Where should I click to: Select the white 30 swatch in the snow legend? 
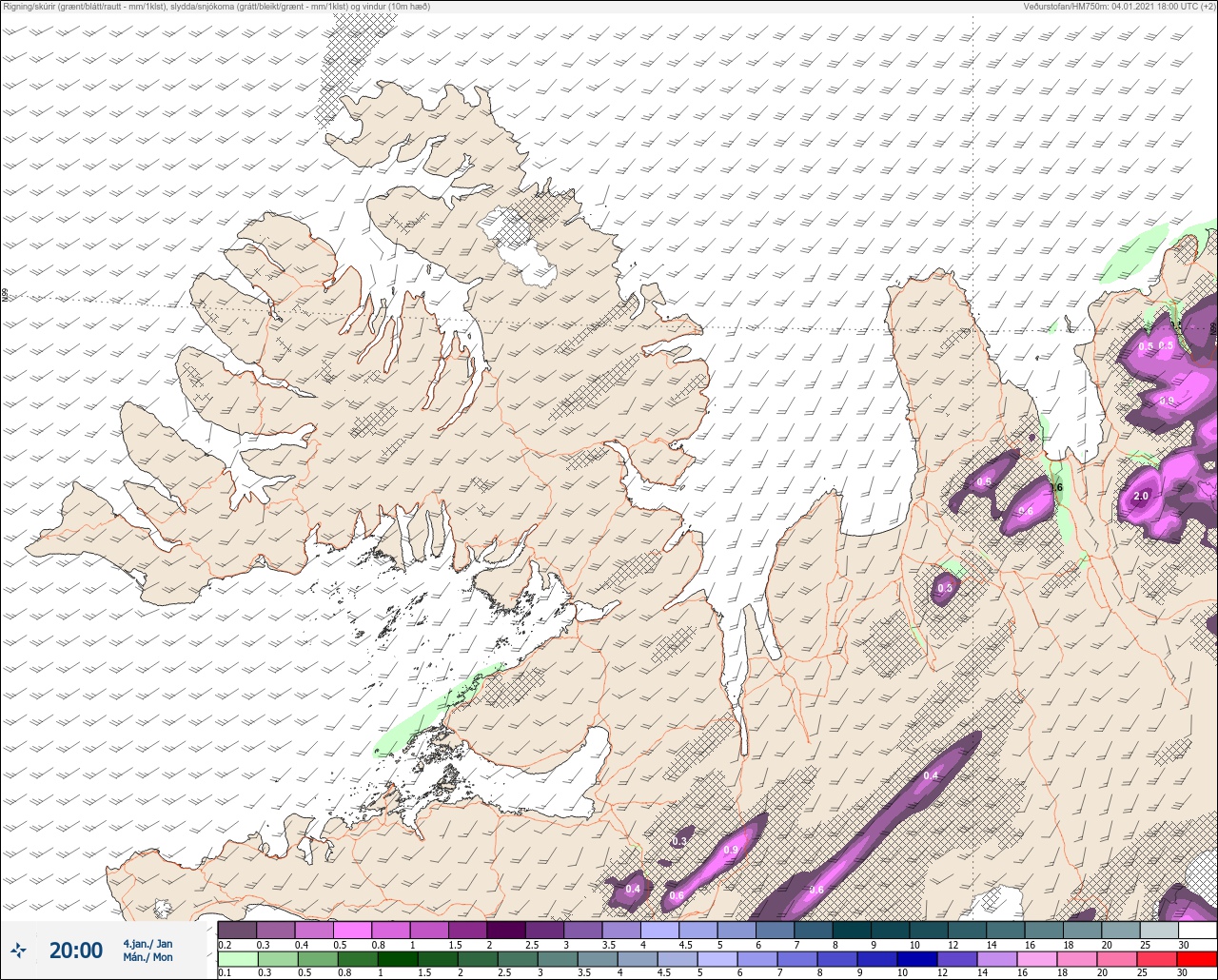[1198, 930]
